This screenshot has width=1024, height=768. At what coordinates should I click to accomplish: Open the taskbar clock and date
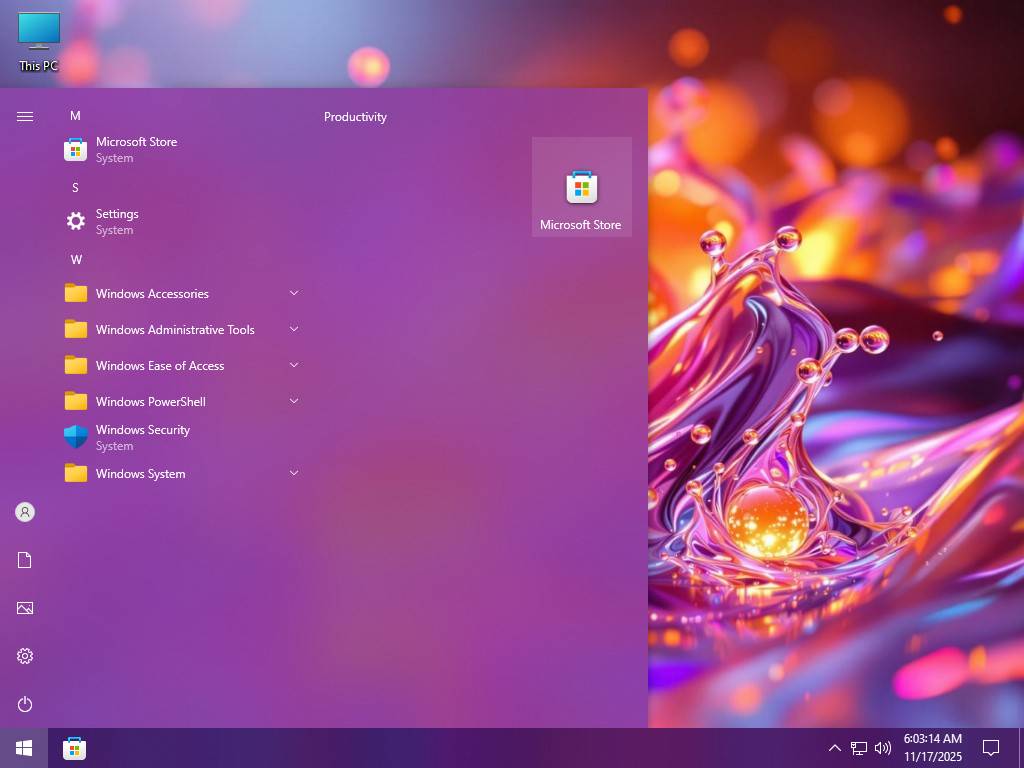pos(933,748)
